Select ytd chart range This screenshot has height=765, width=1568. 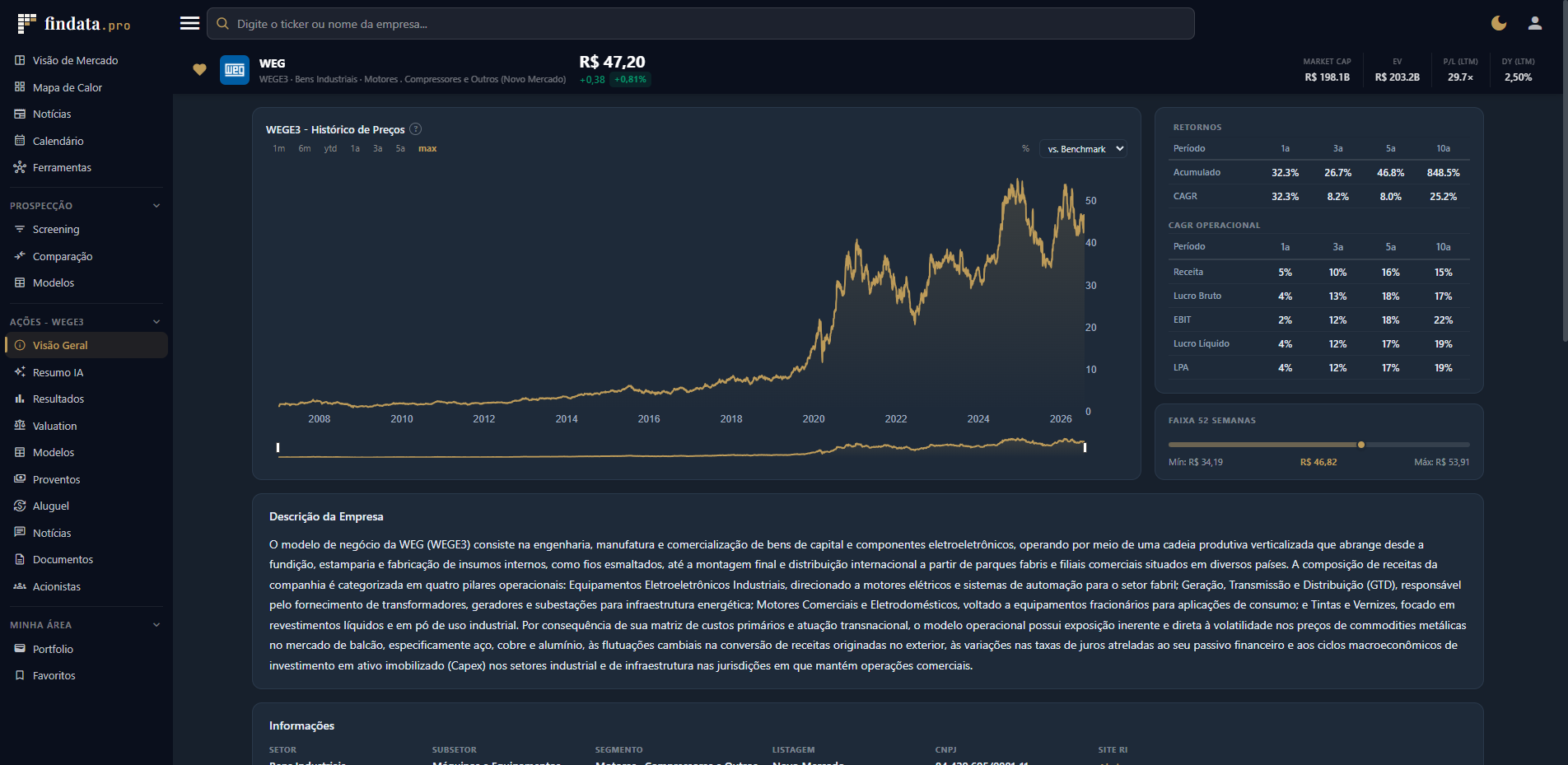(330, 149)
